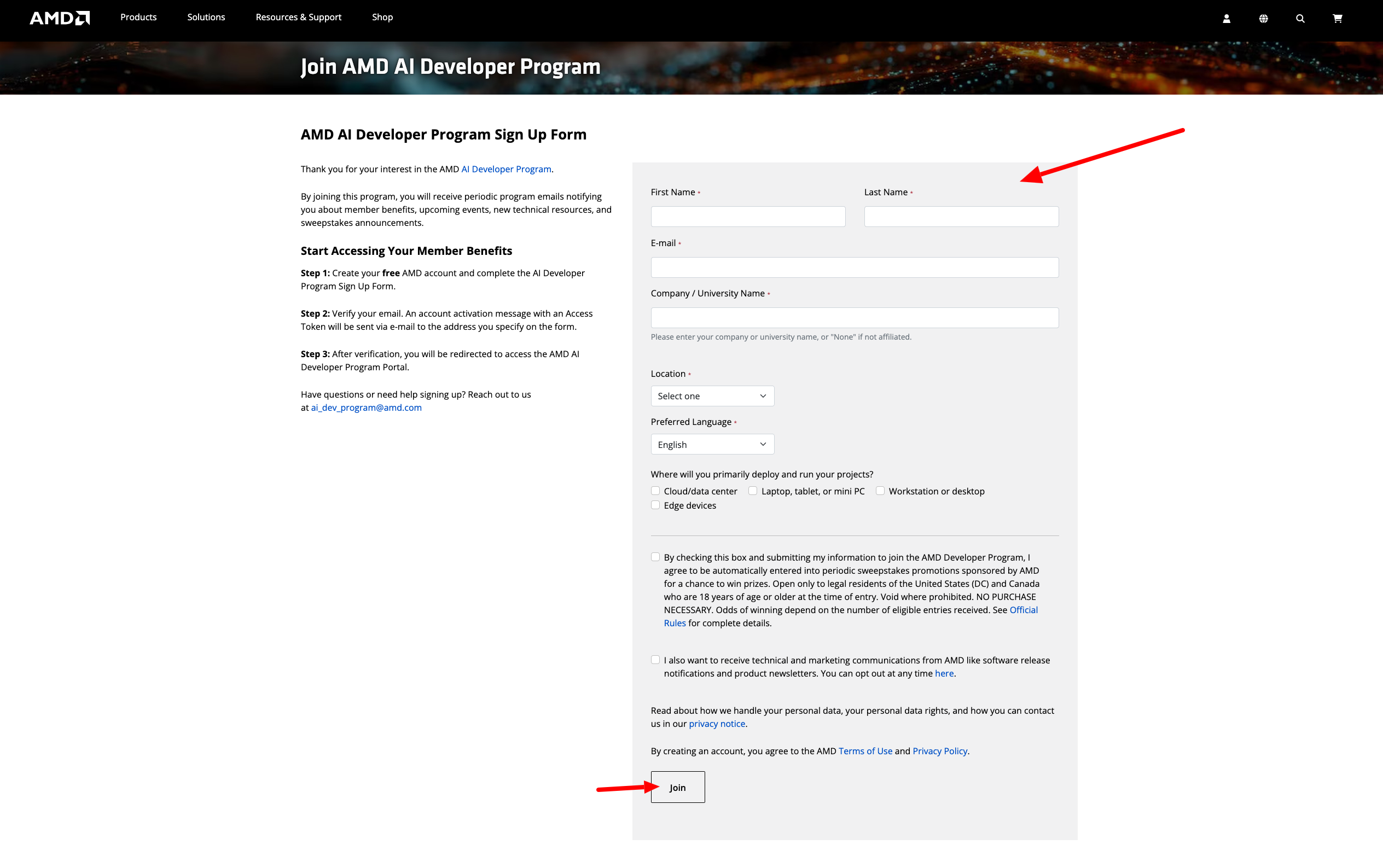1383x868 pixels.
Task: Click the opt out 'here' link
Action: tap(944, 673)
